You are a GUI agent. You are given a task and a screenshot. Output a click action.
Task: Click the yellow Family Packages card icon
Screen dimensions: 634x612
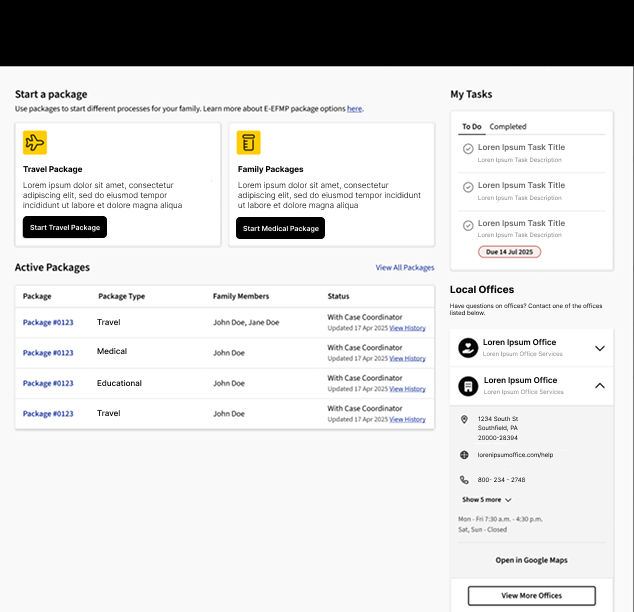[249, 143]
